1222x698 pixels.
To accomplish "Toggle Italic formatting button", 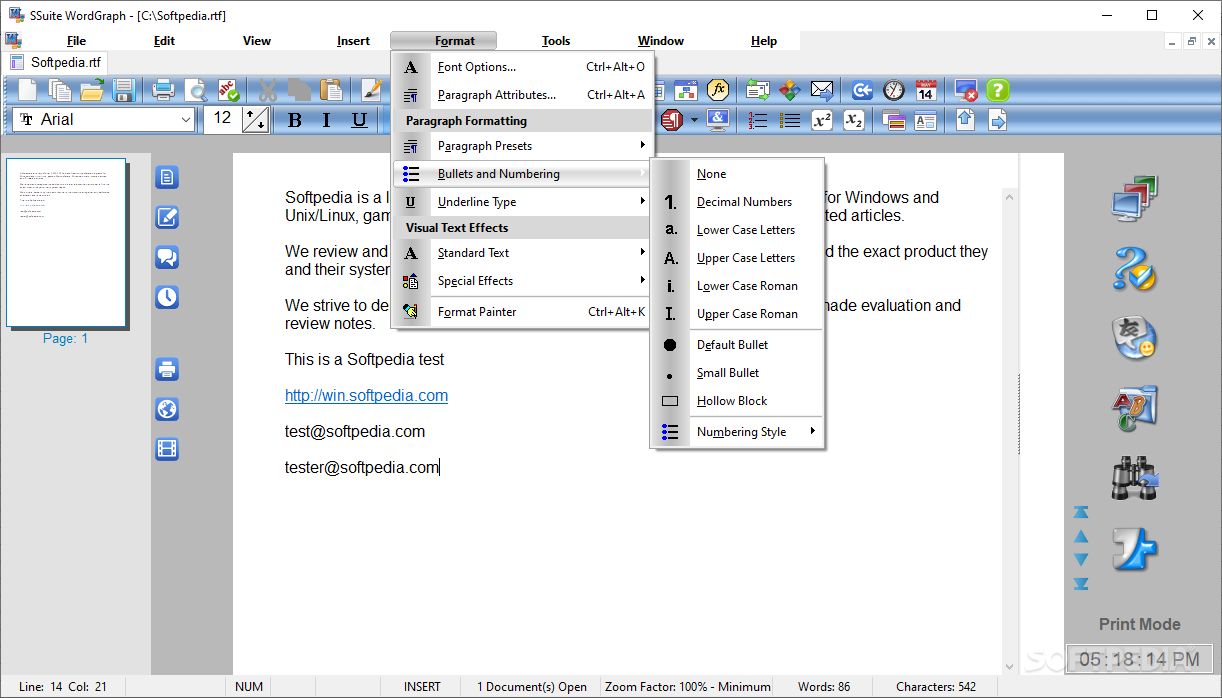I will click(326, 120).
